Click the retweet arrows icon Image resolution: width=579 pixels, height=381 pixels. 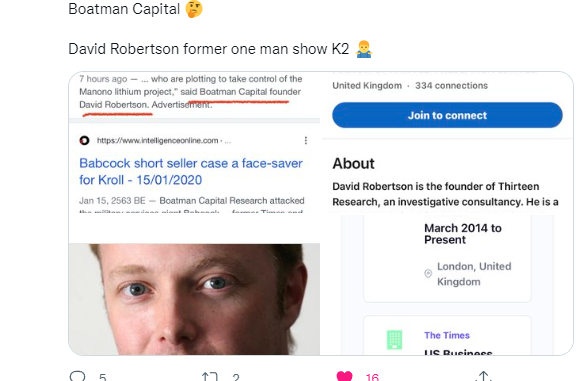click(209, 377)
